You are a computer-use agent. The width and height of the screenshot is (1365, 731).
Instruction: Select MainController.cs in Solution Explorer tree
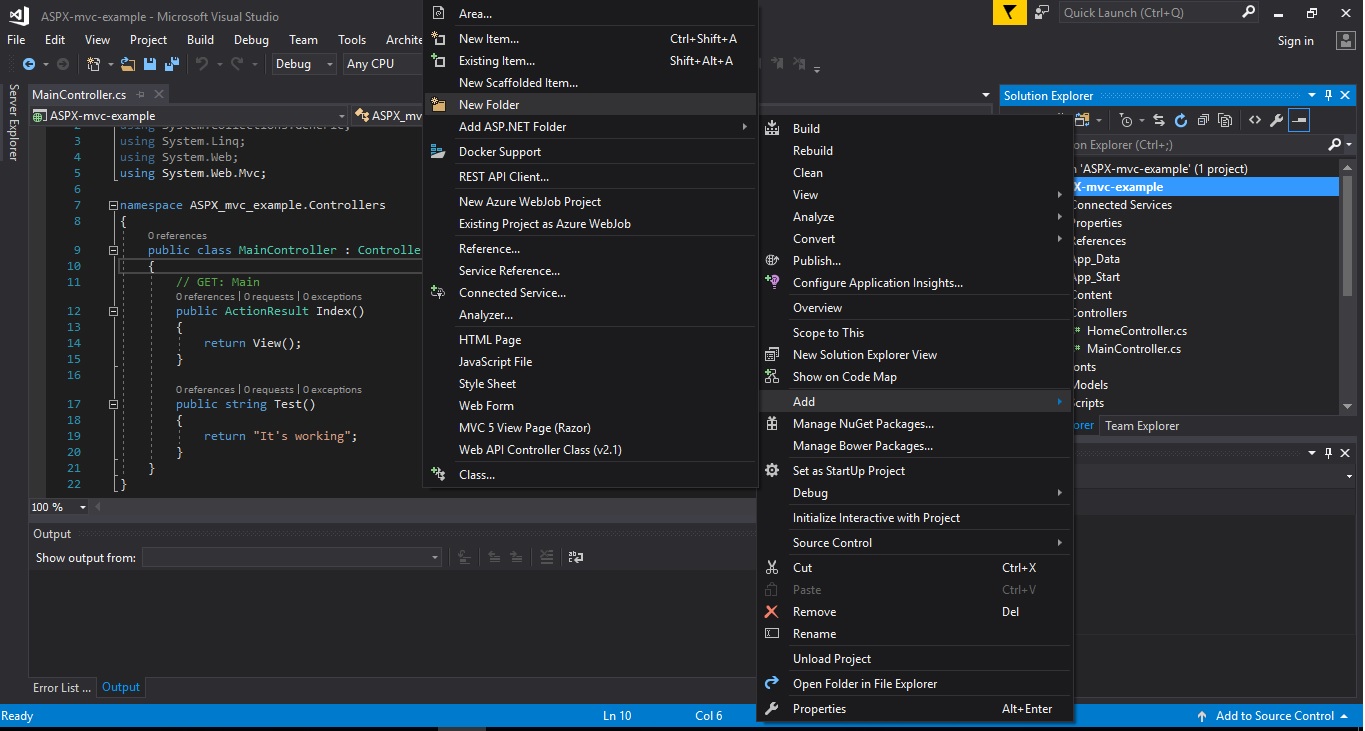(x=1134, y=349)
